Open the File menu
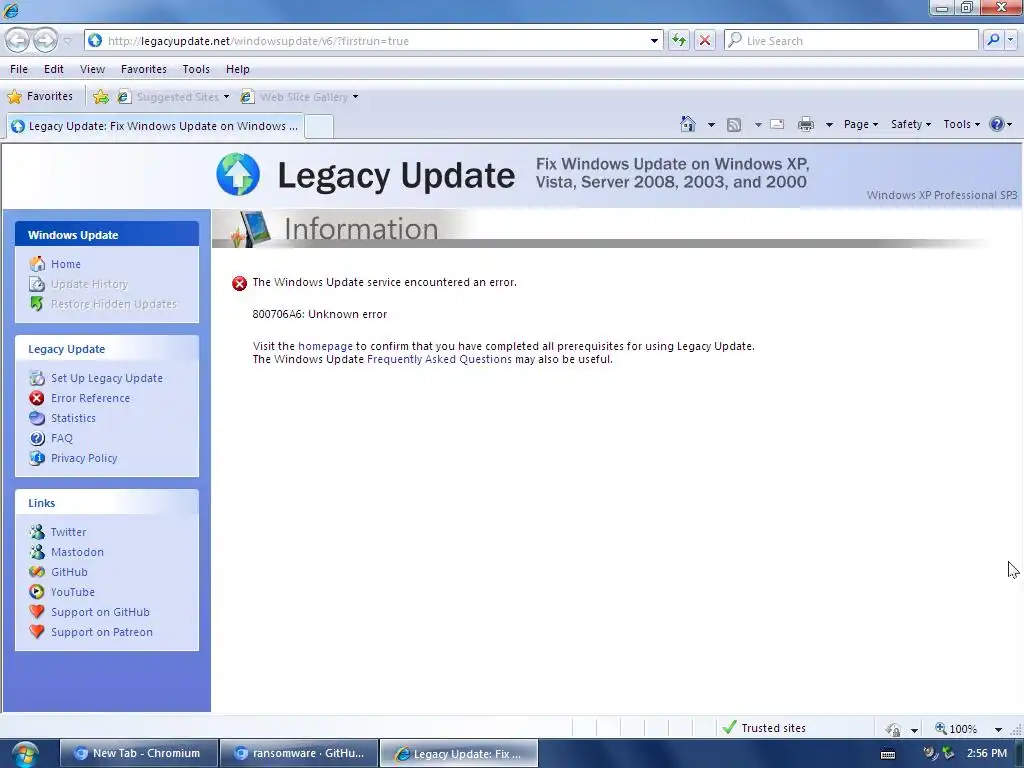The height and width of the screenshot is (768, 1024). click(19, 69)
